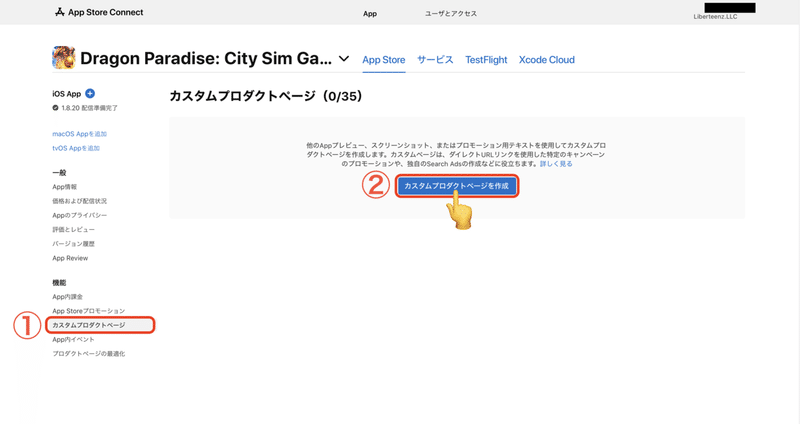Open App Review in sidebar
The height and width of the screenshot is (424, 800).
point(70,258)
